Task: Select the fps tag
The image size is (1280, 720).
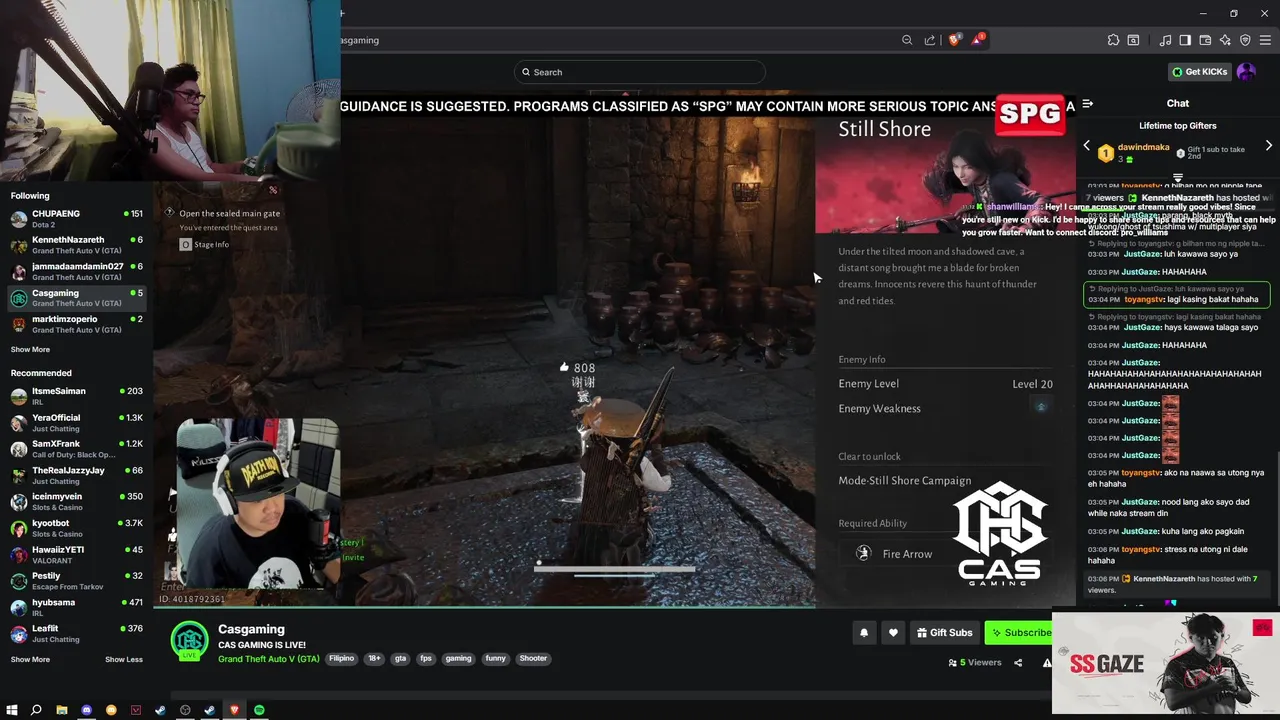Action: pos(426,659)
